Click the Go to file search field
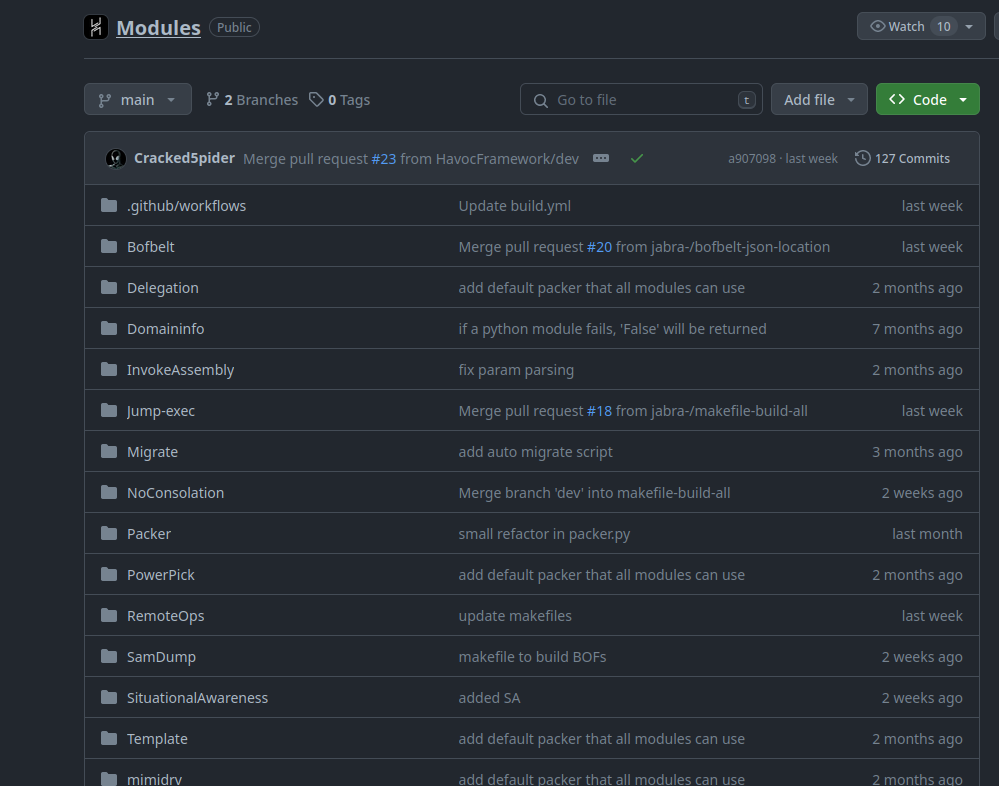Screen dimensions: 999x786 (641, 100)
